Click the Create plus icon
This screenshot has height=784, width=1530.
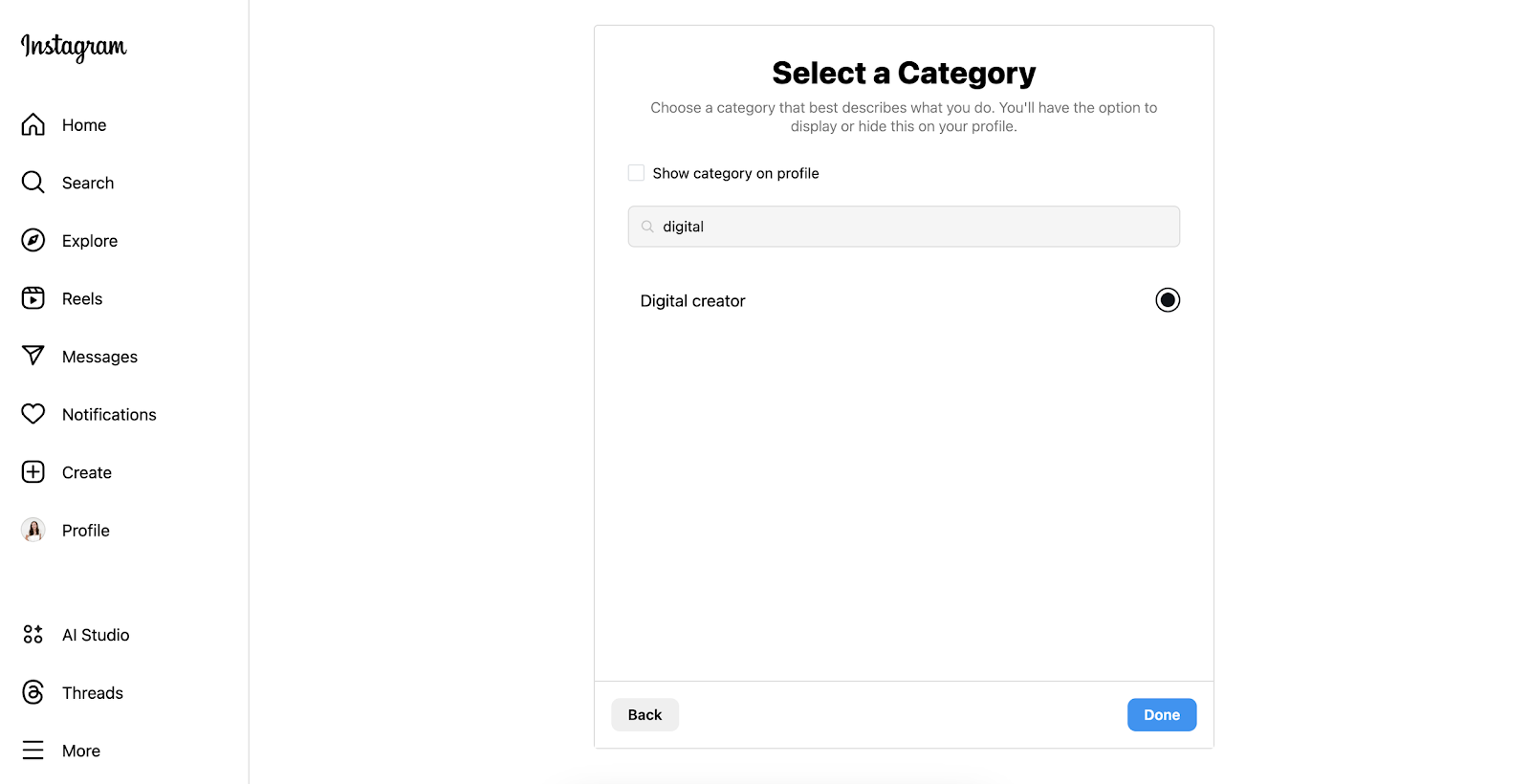pyautogui.click(x=33, y=472)
